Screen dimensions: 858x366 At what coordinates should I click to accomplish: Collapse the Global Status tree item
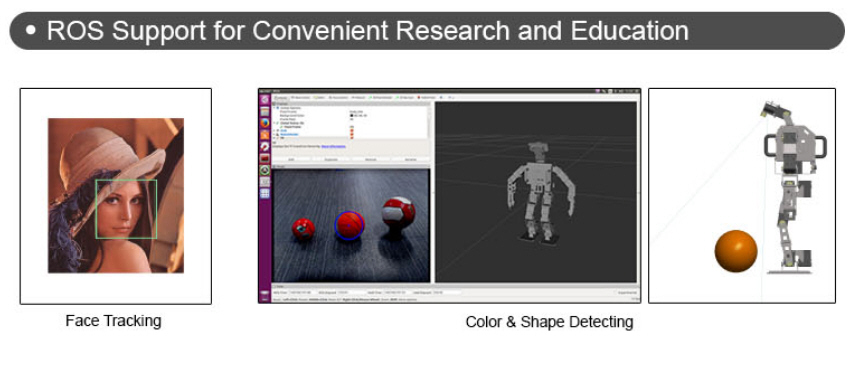pos(274,123)
